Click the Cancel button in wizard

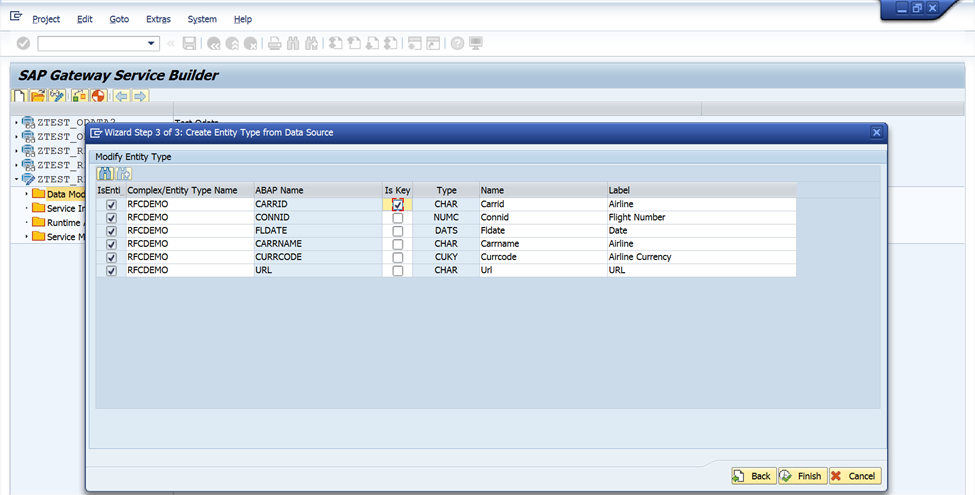(855, 476)
